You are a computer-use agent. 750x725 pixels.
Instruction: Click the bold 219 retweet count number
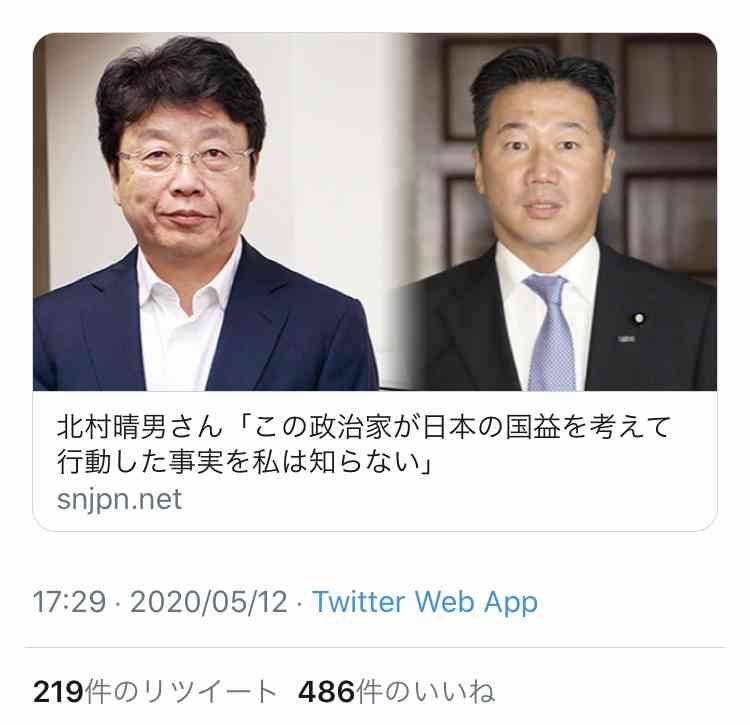58,692
